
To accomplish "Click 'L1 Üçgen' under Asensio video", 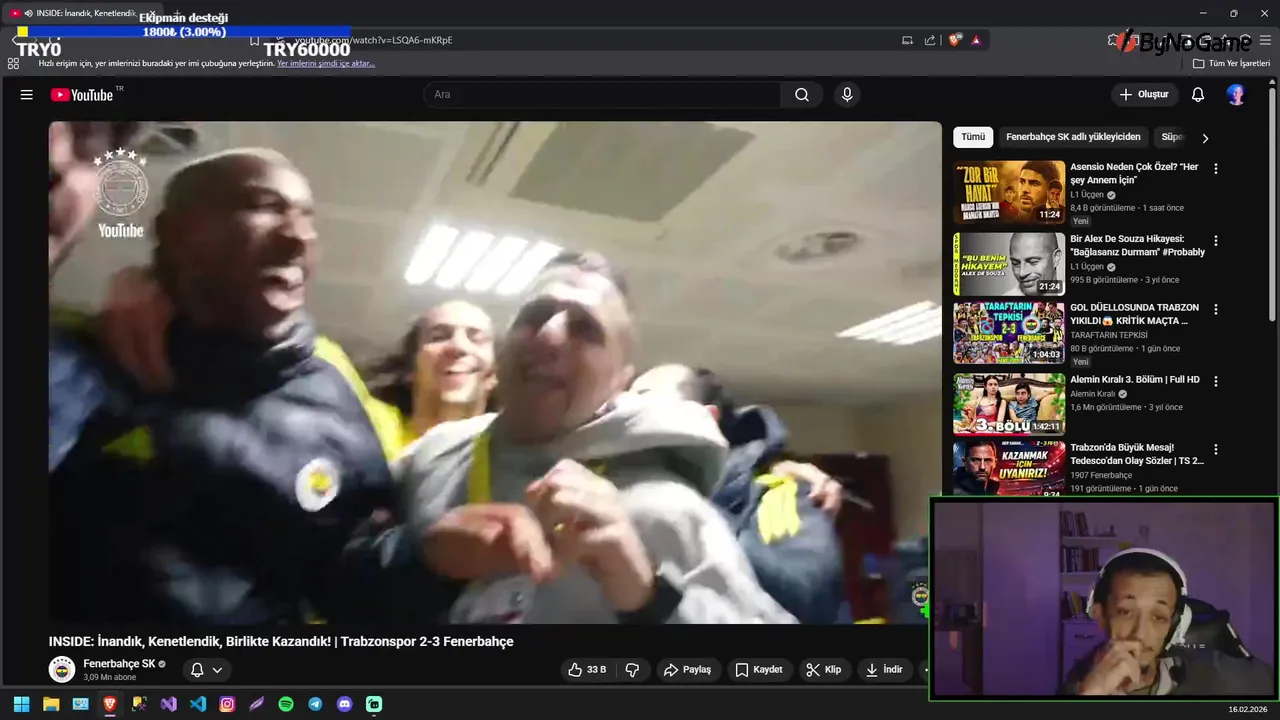I will pyautogui.click(x=1087, y=195).
